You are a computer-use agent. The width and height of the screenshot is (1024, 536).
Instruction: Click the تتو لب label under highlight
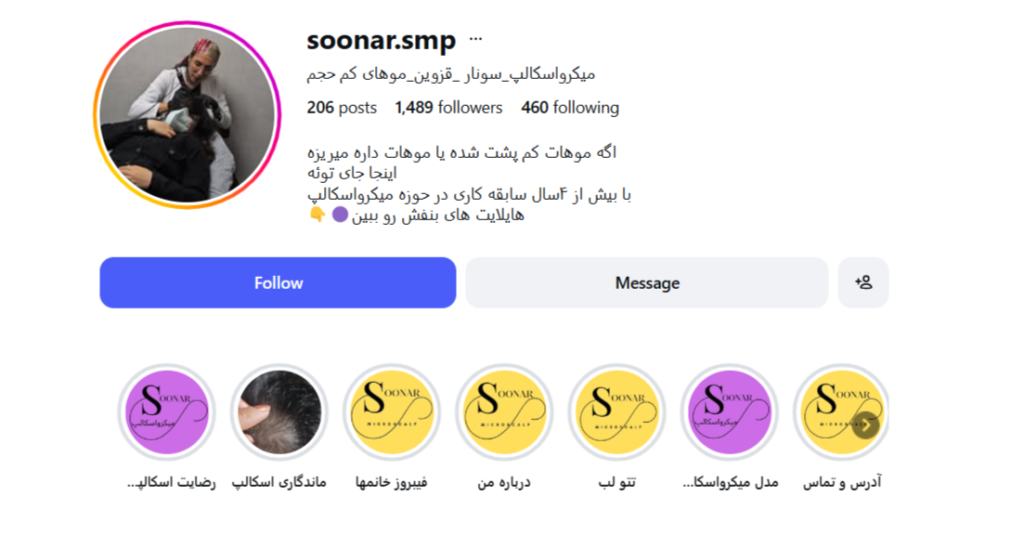(617, 482)
